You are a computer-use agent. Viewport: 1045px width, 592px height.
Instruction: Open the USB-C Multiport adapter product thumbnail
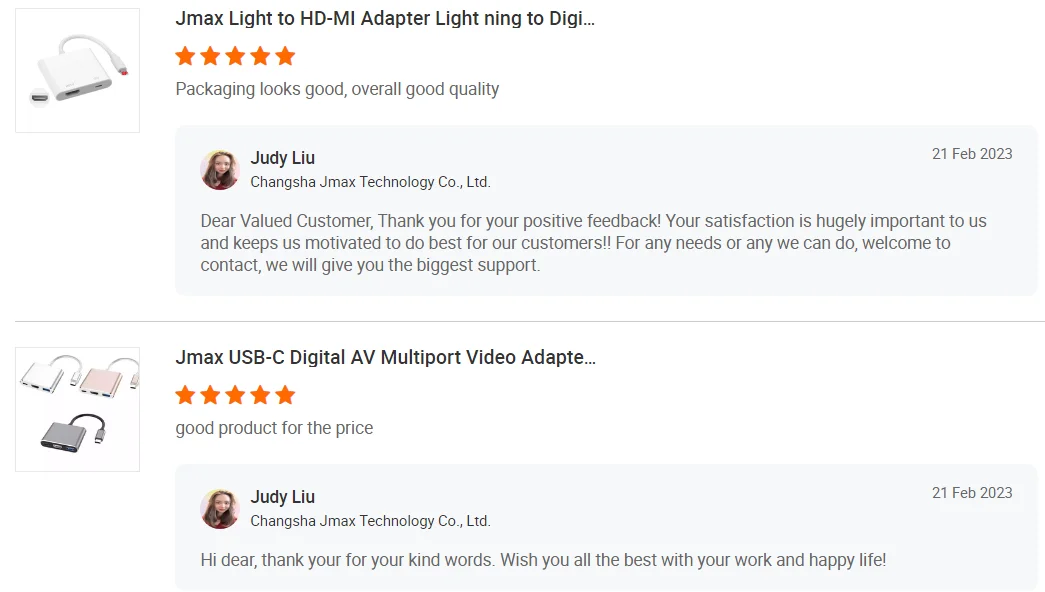click(x=77, y=409)
